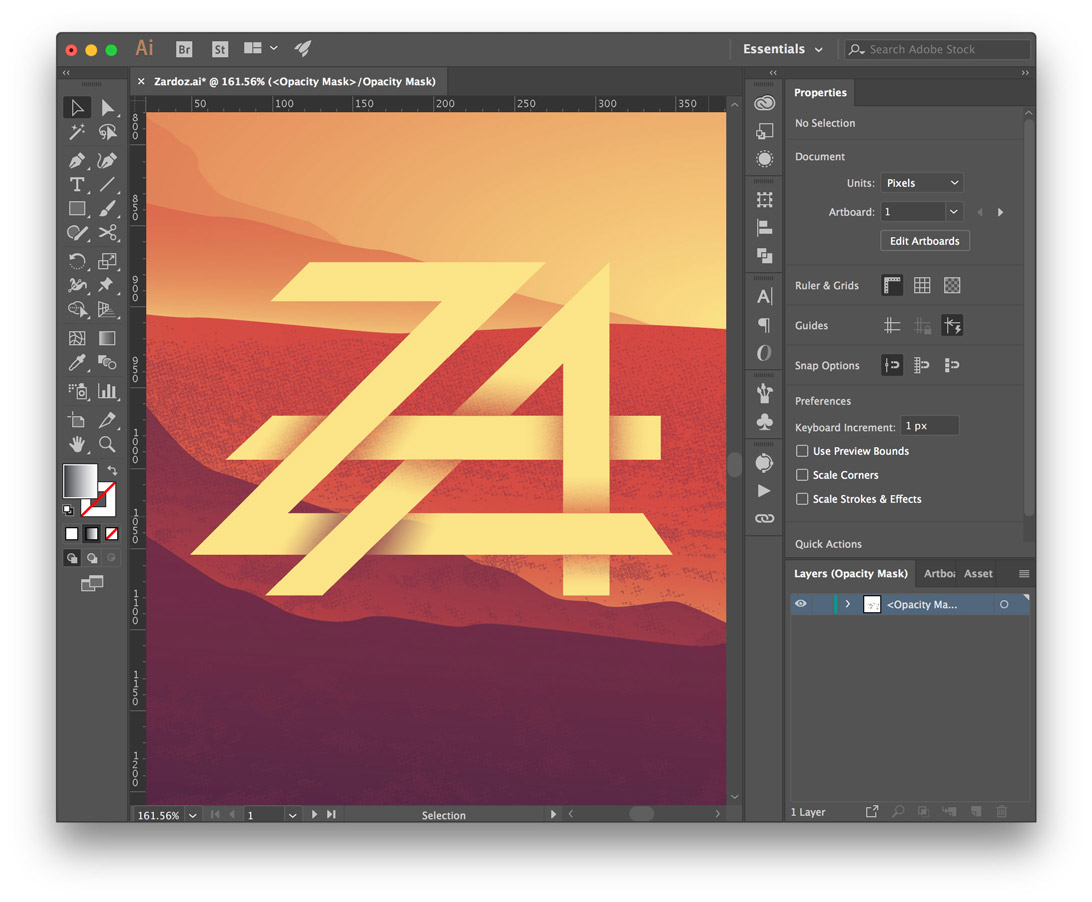Viewport: 1092px width, 902px height.
Task: Select the Scale tool
Action: [x=107, y=261]
